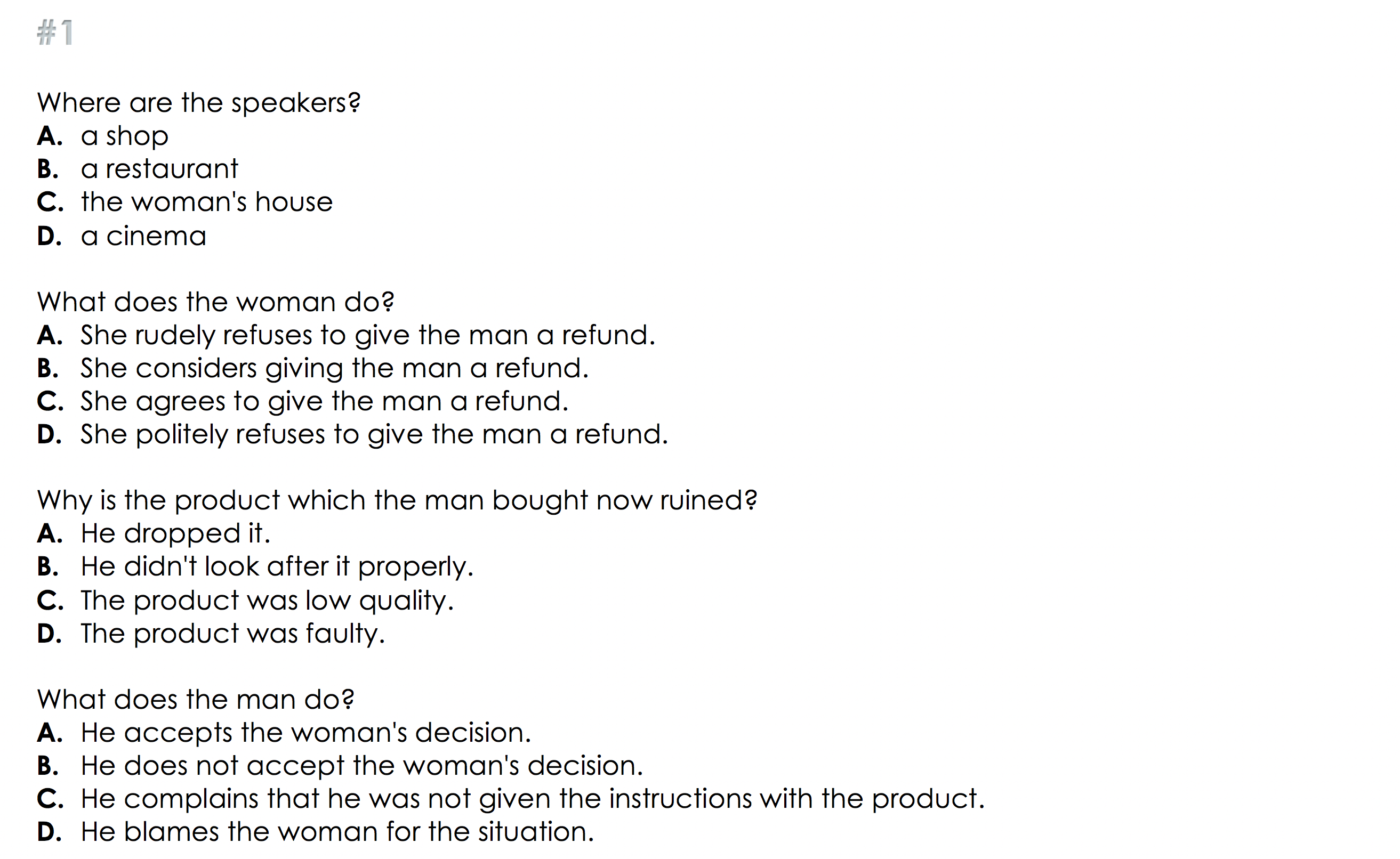Choose 'She rudely refuses to give the man a refund'

[367, 335]
